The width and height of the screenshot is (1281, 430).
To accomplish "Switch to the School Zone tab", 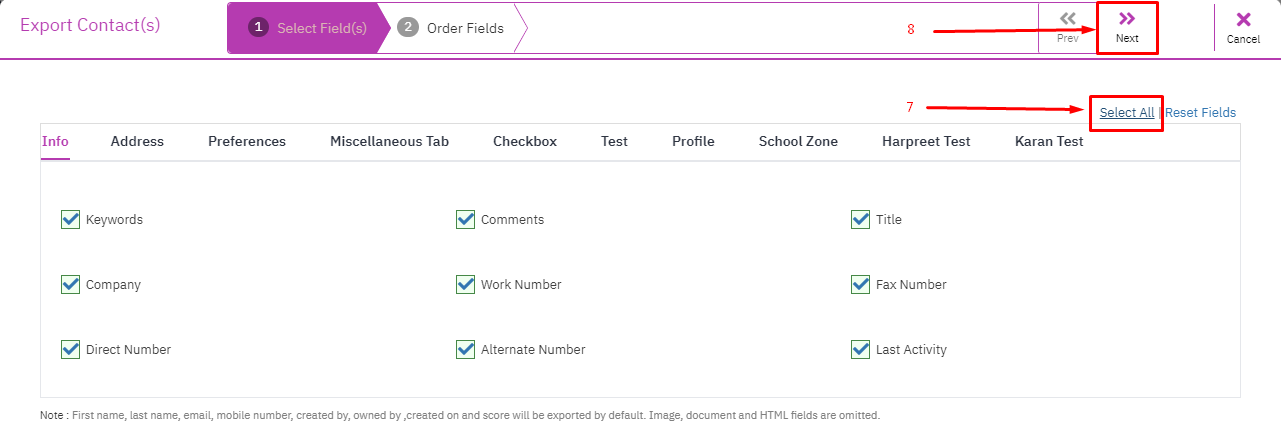I will (798, 141).
